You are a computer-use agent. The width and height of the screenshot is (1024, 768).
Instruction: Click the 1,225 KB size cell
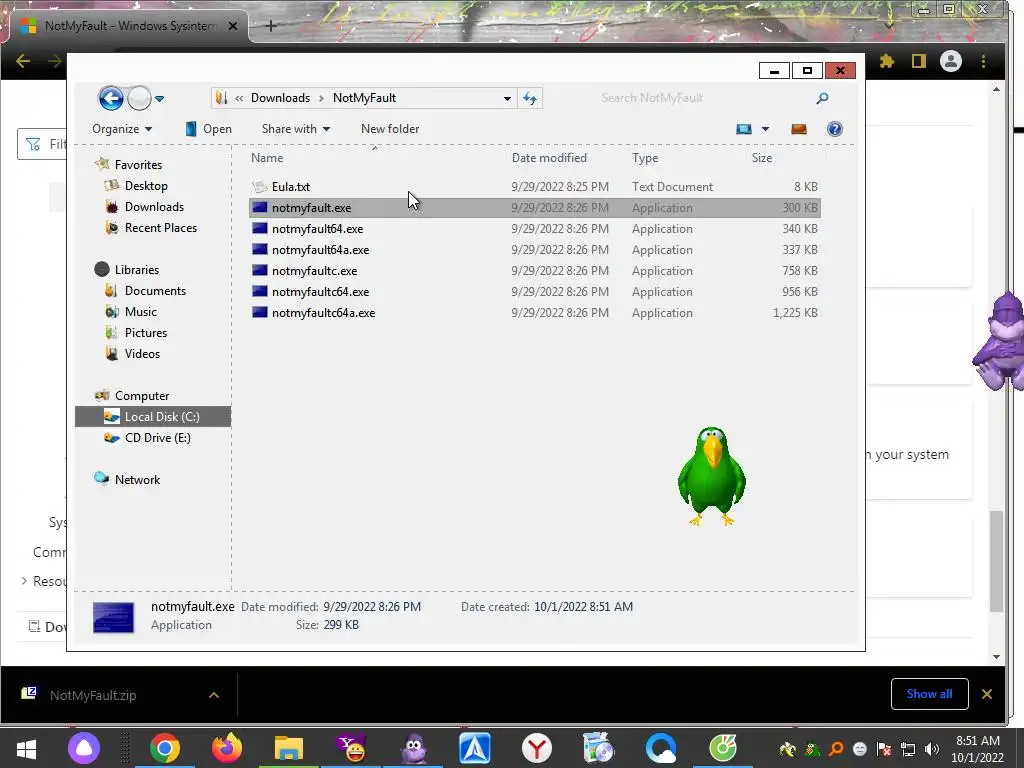point(795,313)
